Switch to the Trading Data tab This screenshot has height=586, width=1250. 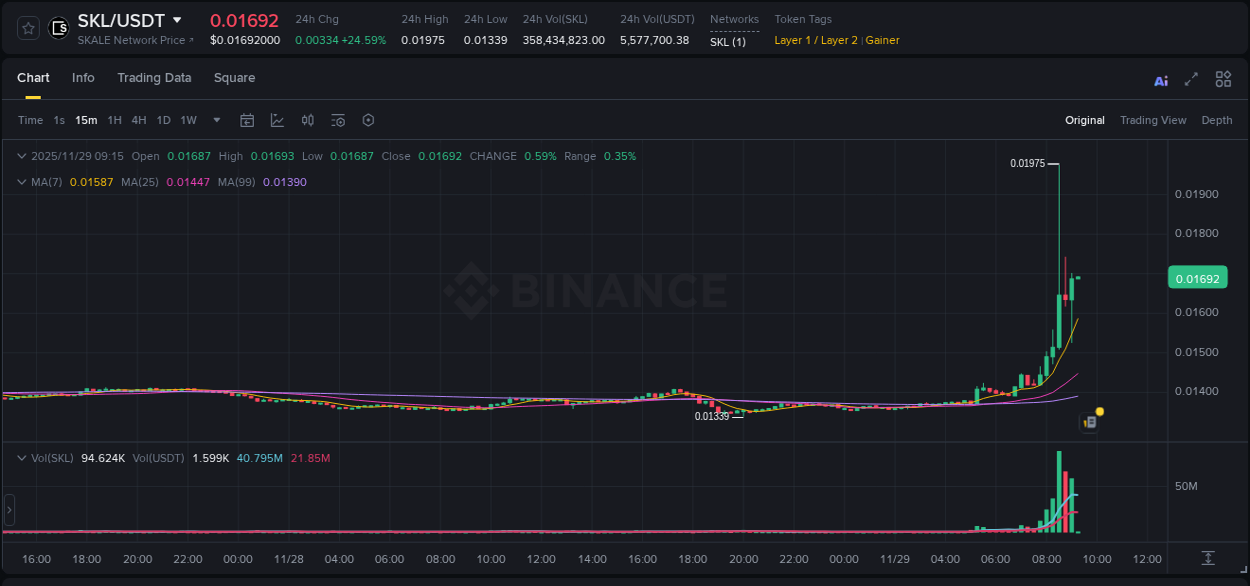pyautogui.click(x=154, y=78)
